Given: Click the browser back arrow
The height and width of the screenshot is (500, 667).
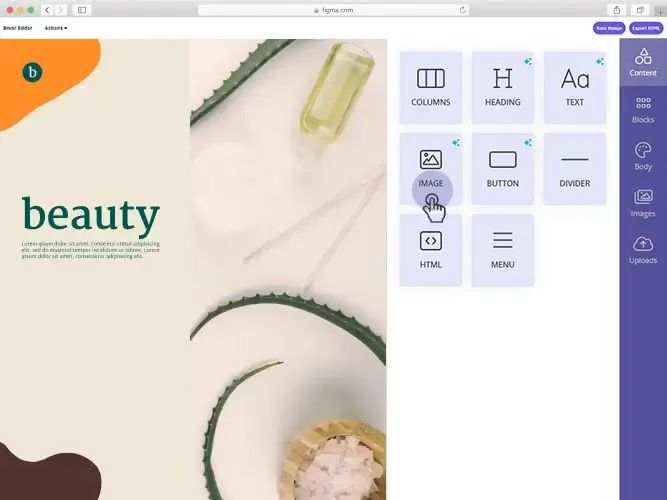Looking at the screenshot, I should (x=48, y=10).
